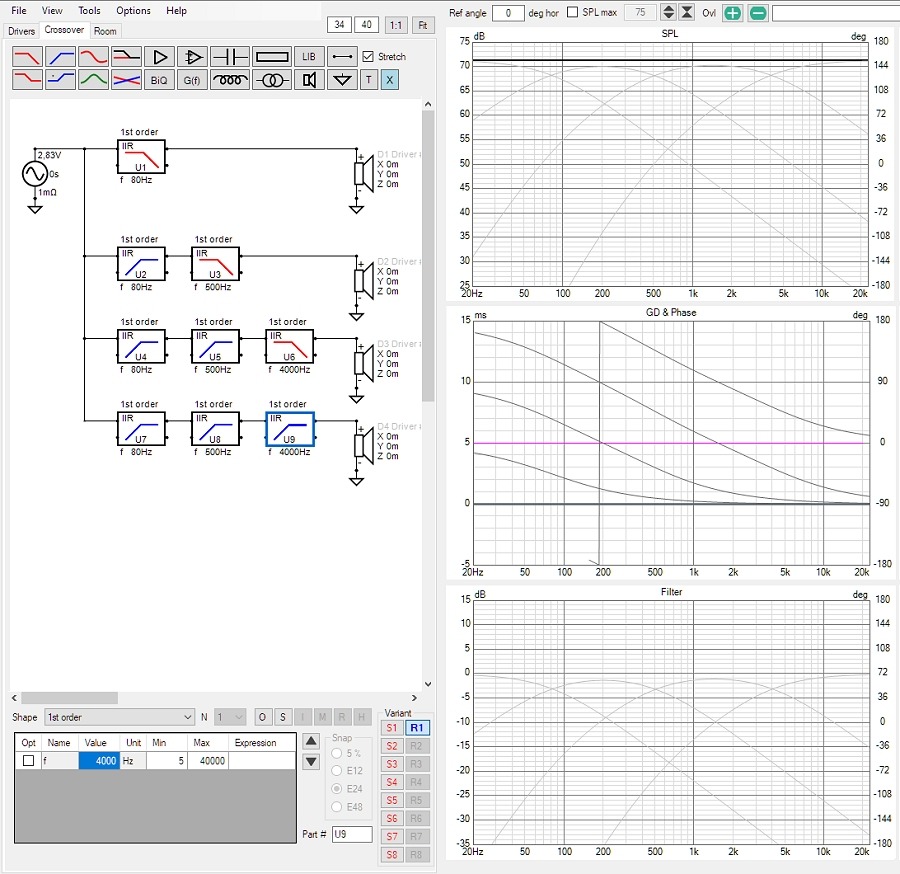
Task: Click the 40 grid size field
Action: tap(366, 25)
